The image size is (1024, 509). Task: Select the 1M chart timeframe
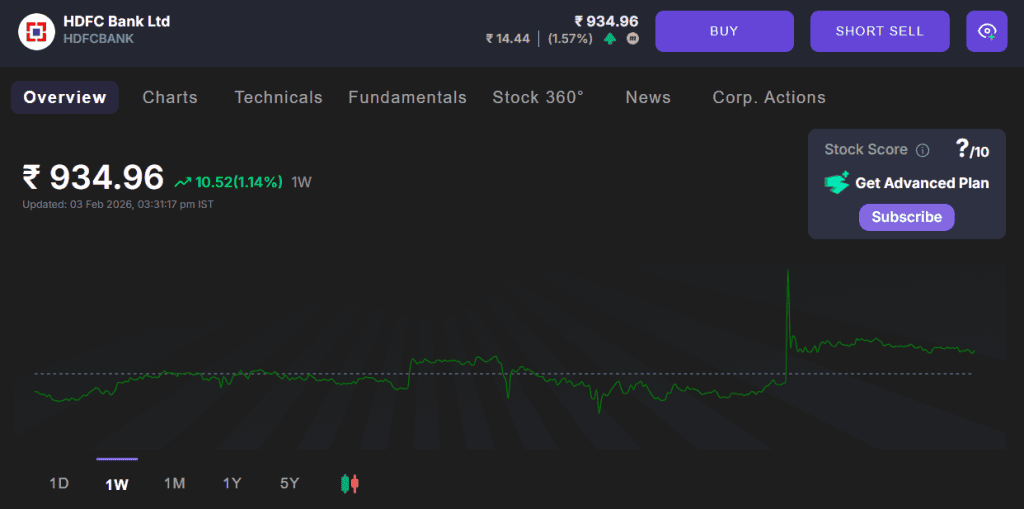[x=175, y=484]
